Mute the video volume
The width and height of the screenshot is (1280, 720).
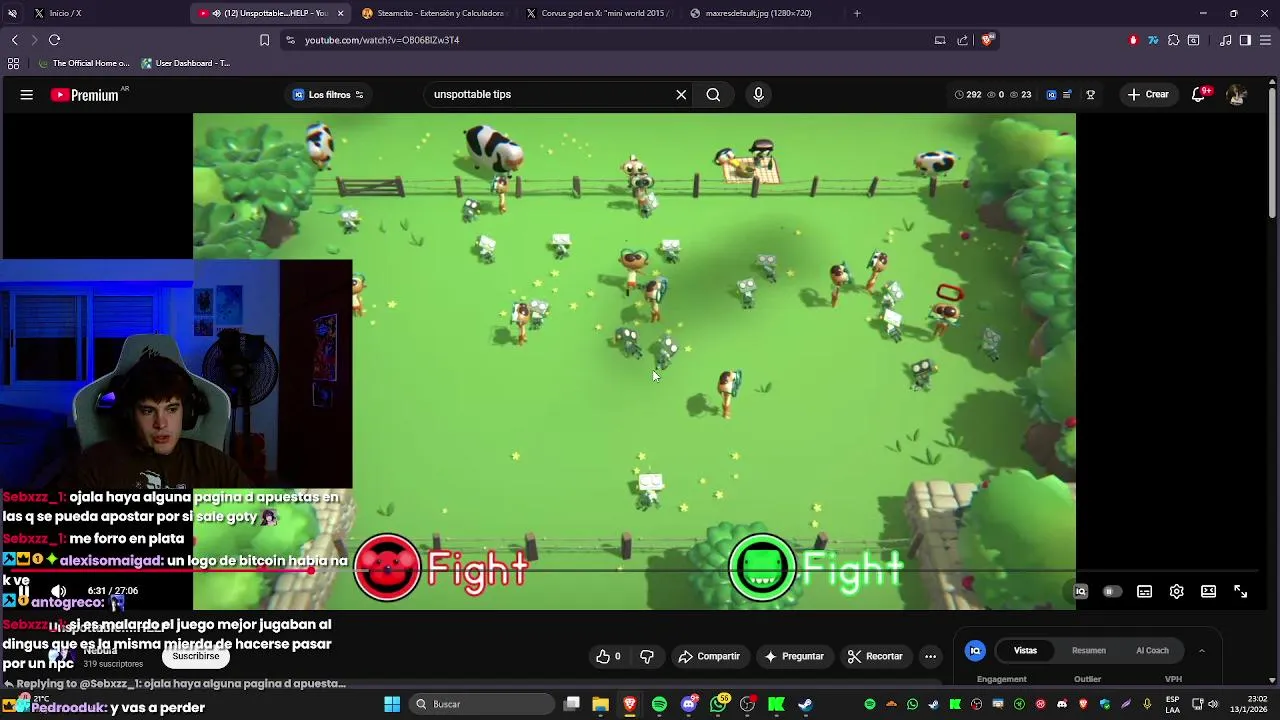58,591
